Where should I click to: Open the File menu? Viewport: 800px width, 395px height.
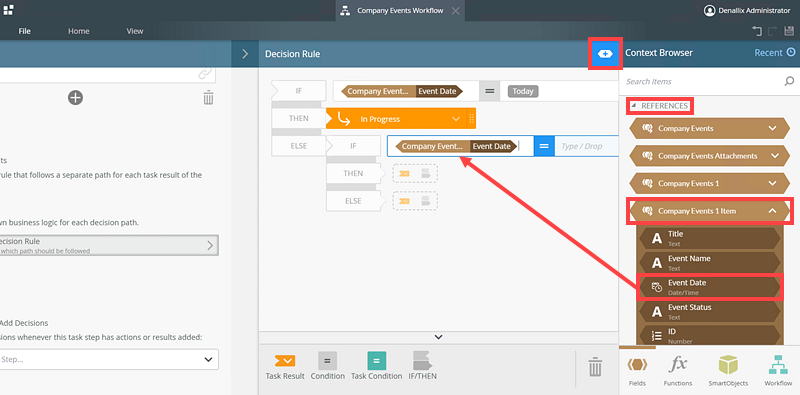[24, 31]
